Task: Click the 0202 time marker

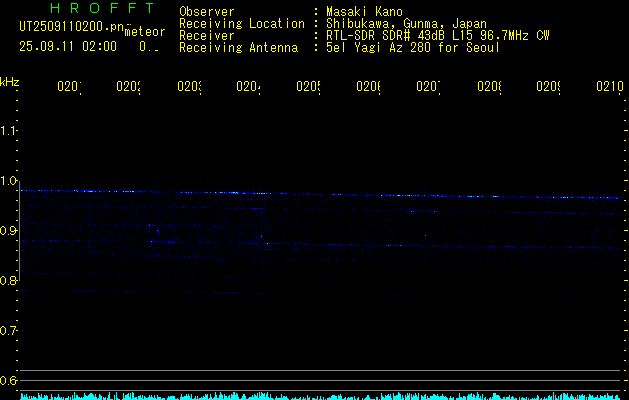Action: tap(128, 86)
